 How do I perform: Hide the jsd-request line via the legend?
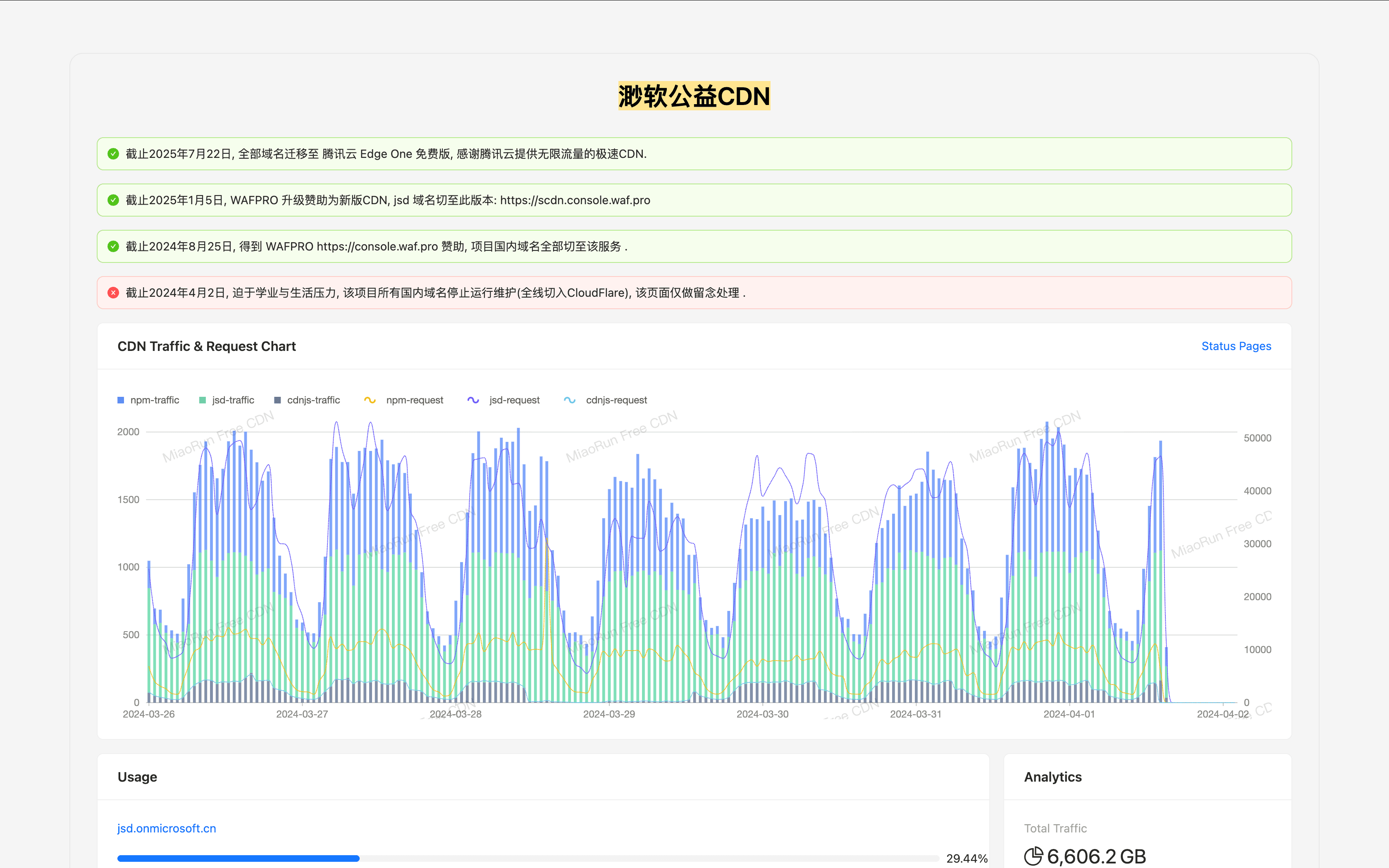point(504,400)
